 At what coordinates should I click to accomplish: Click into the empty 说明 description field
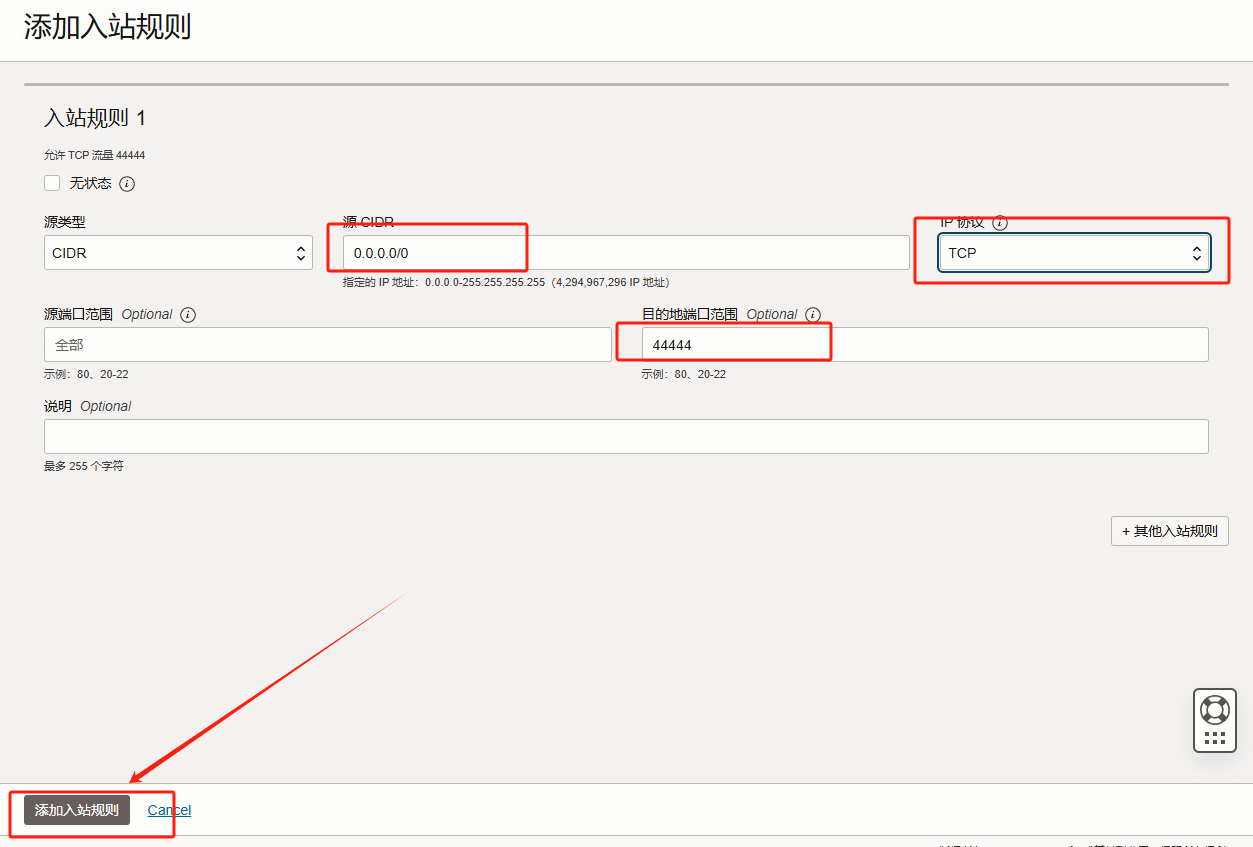point(625,436)
